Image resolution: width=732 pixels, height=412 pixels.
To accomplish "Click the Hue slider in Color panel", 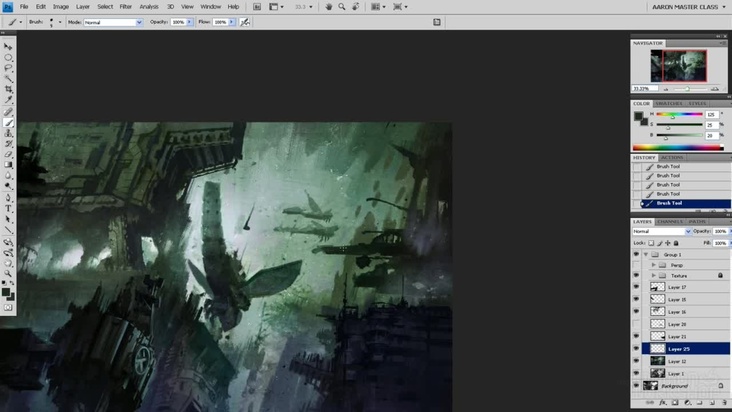I will (x=679, y=114).
